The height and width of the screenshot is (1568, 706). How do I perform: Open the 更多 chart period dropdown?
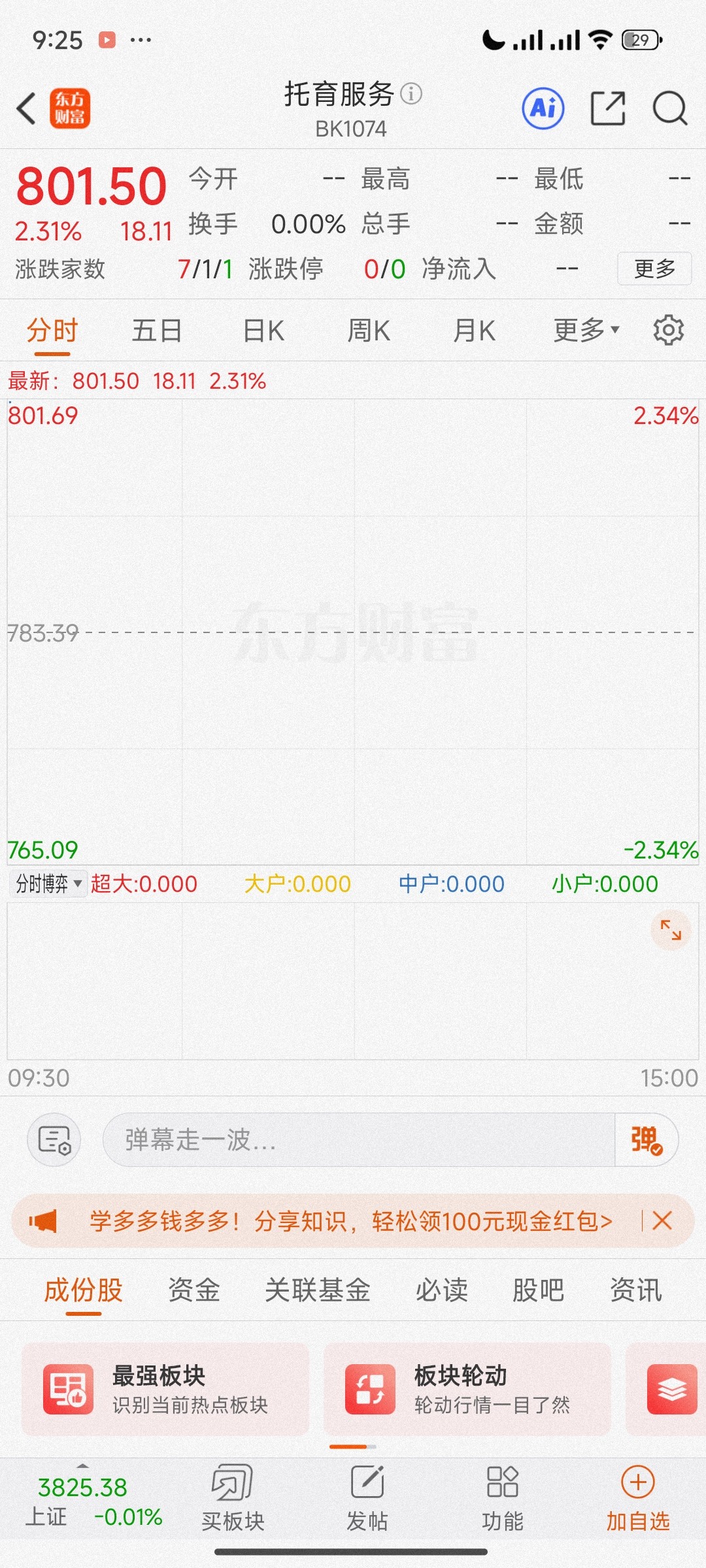[x=586, y=330]
